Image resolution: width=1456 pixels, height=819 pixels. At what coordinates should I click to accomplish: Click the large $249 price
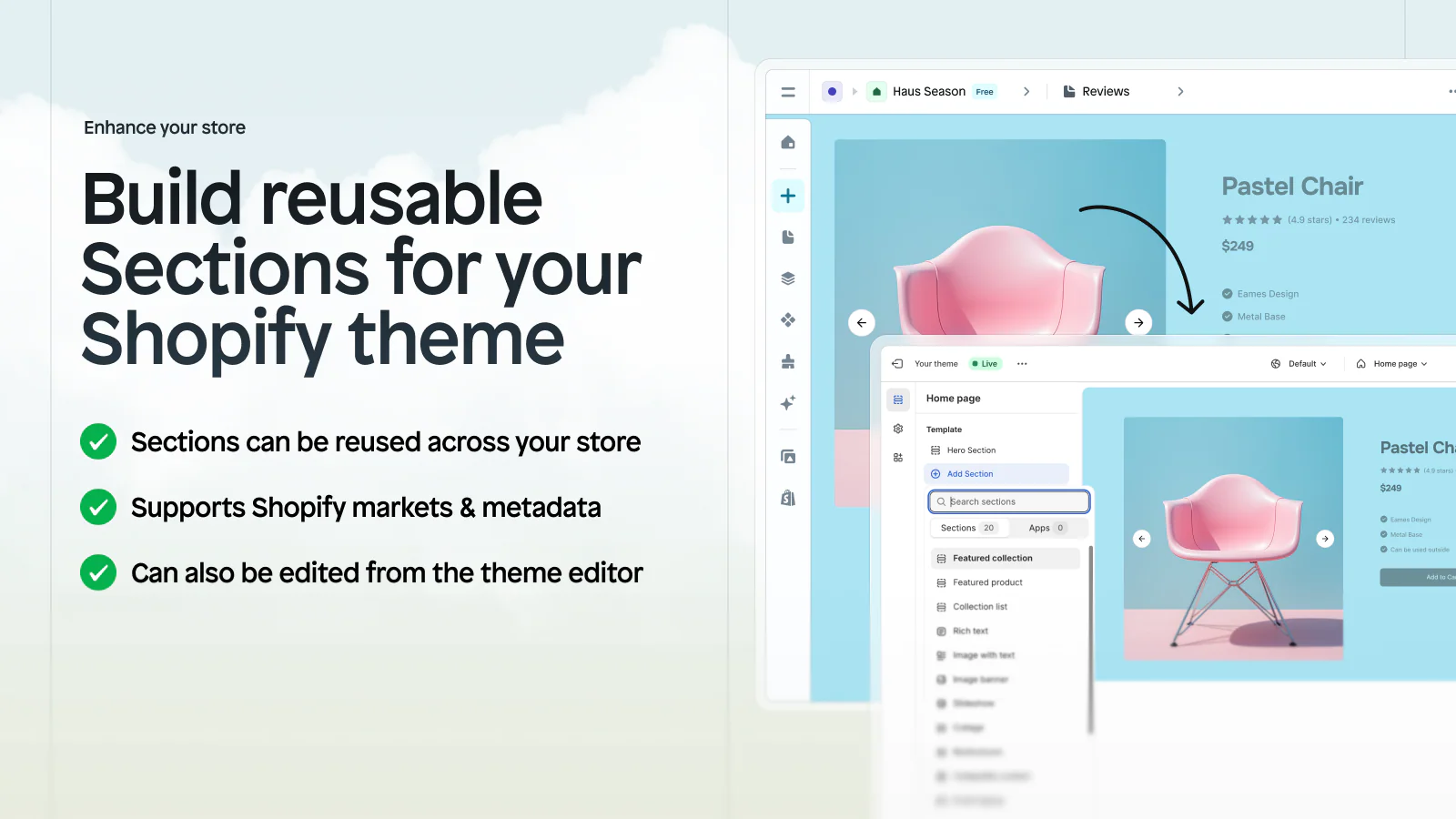1238,246
